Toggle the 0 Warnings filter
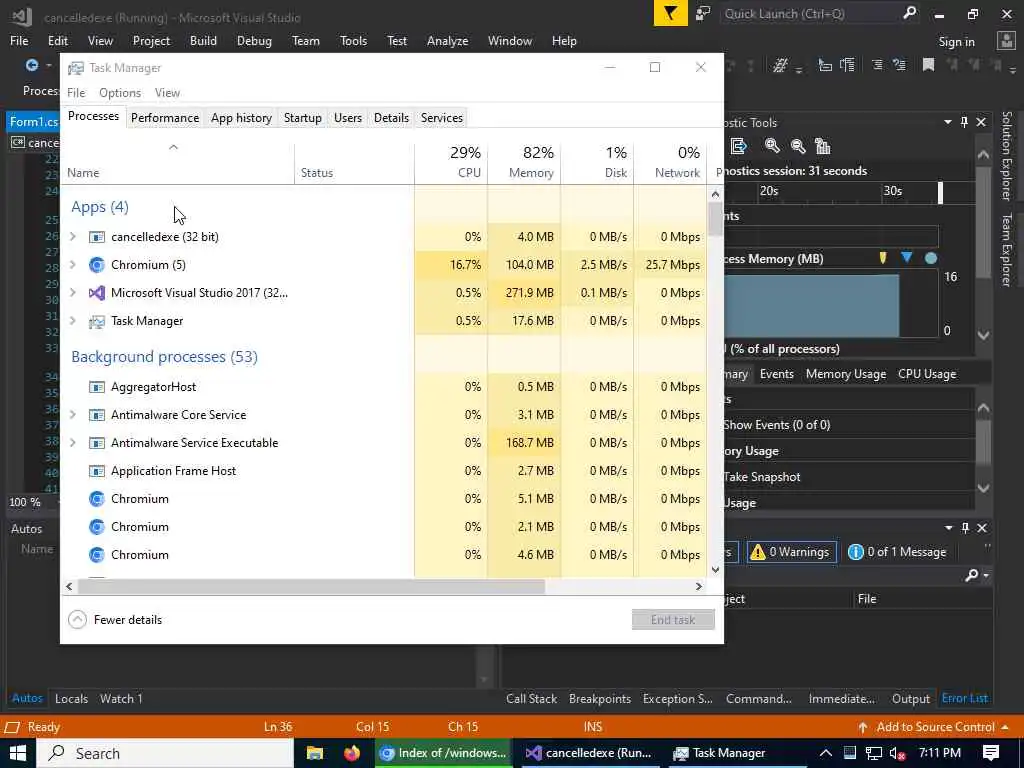The image size is (1024, 768). 792,552
